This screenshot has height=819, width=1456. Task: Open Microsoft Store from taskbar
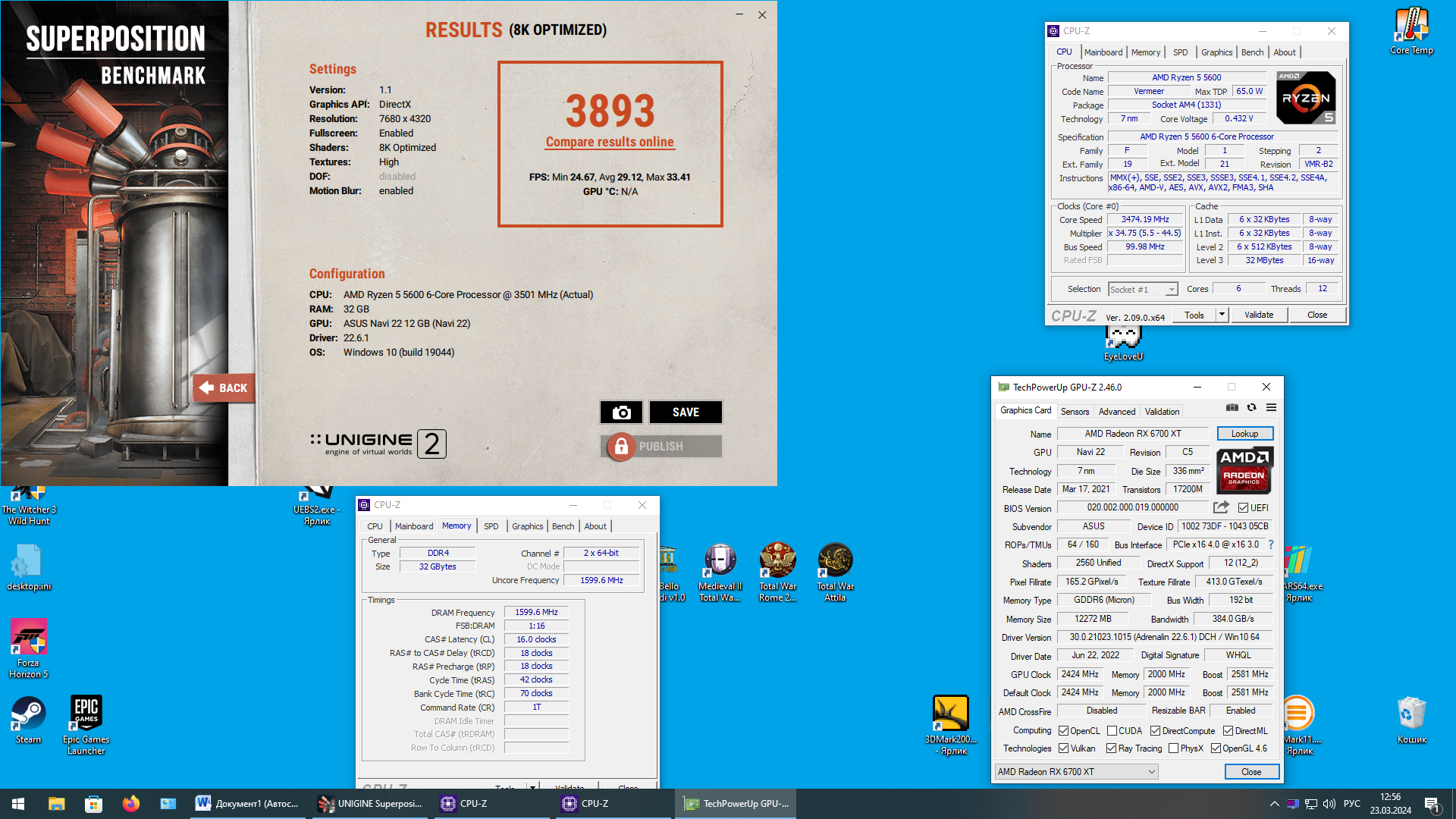(93, 804)
